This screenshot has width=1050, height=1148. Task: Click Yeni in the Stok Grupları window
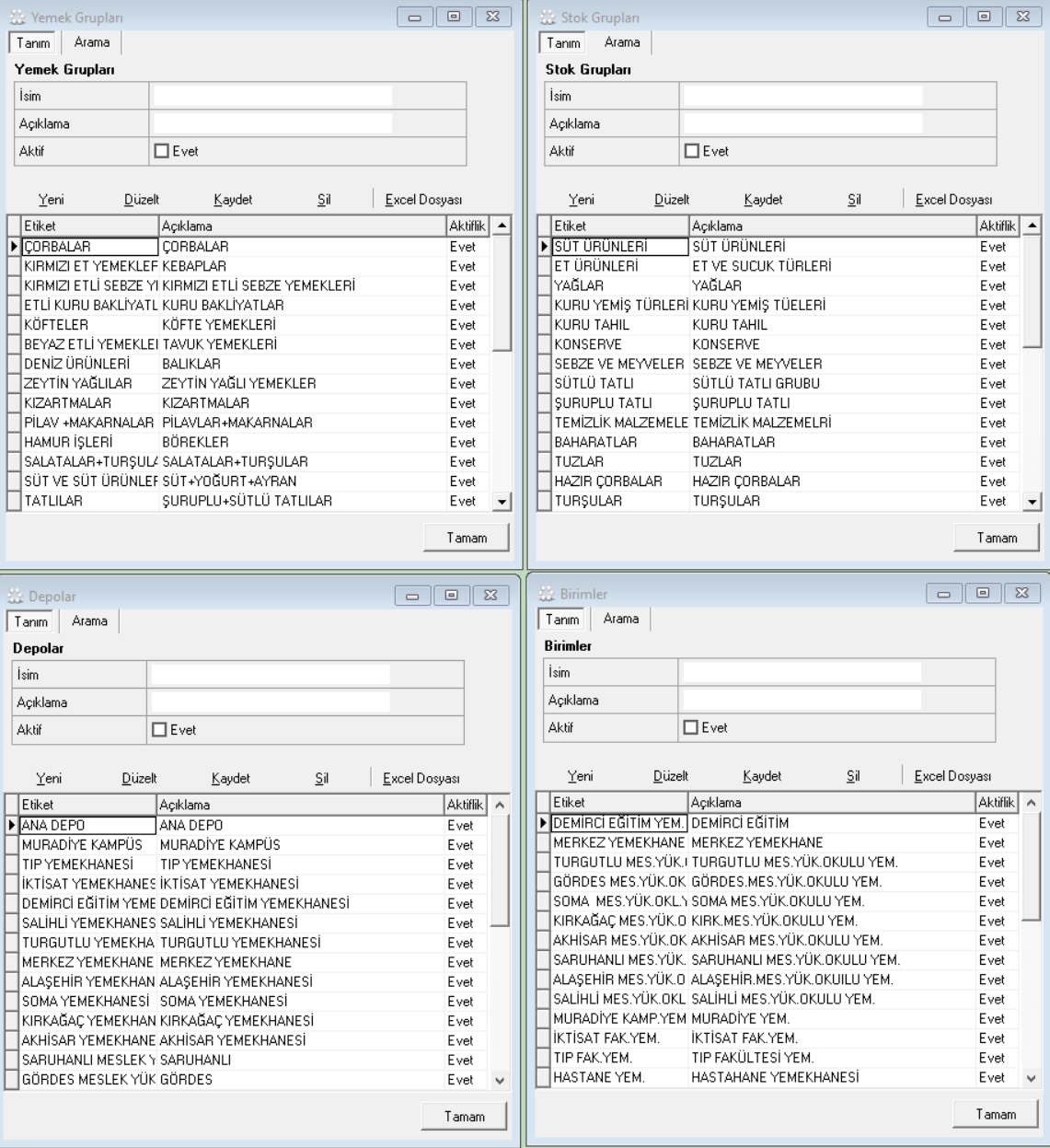582,200
